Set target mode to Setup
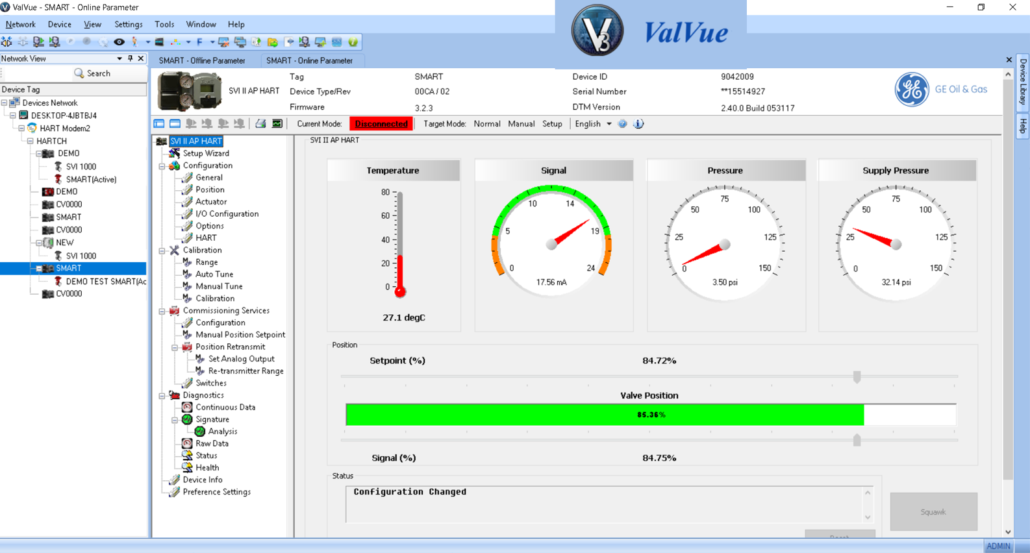The width and height of the screenshot is (1030, 553). click(x=552, y=124)
